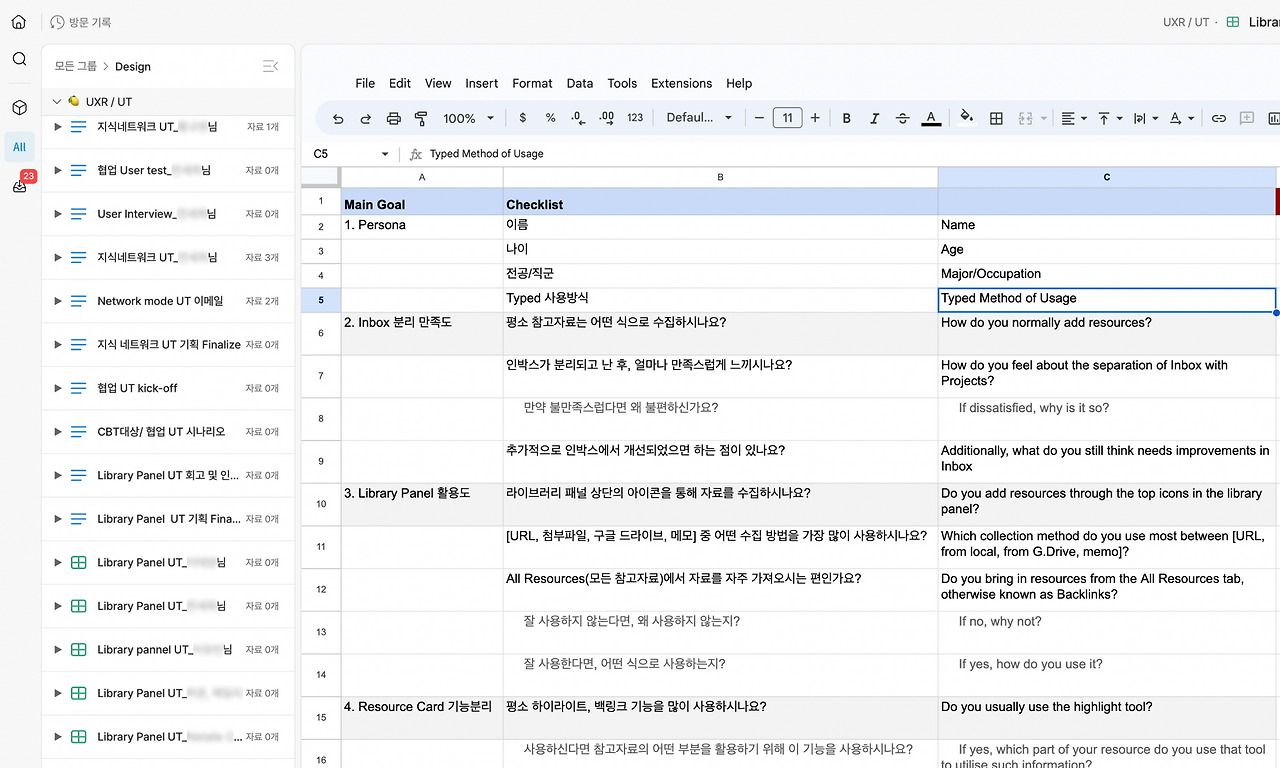Click the fx function icon
1280x768 pixels.
[416, 154]
